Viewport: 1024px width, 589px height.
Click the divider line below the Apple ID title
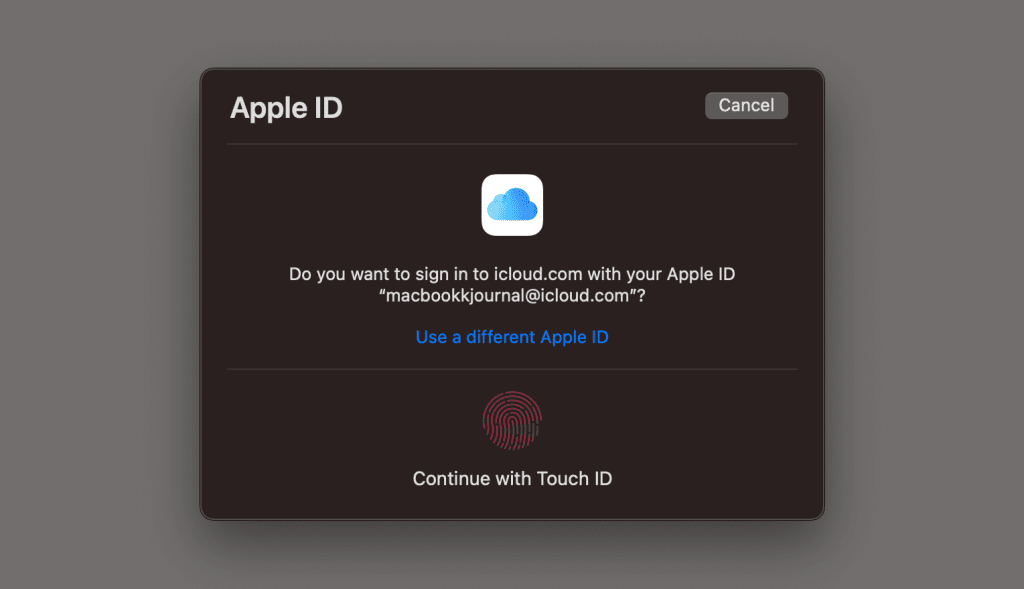click(512, 144)
